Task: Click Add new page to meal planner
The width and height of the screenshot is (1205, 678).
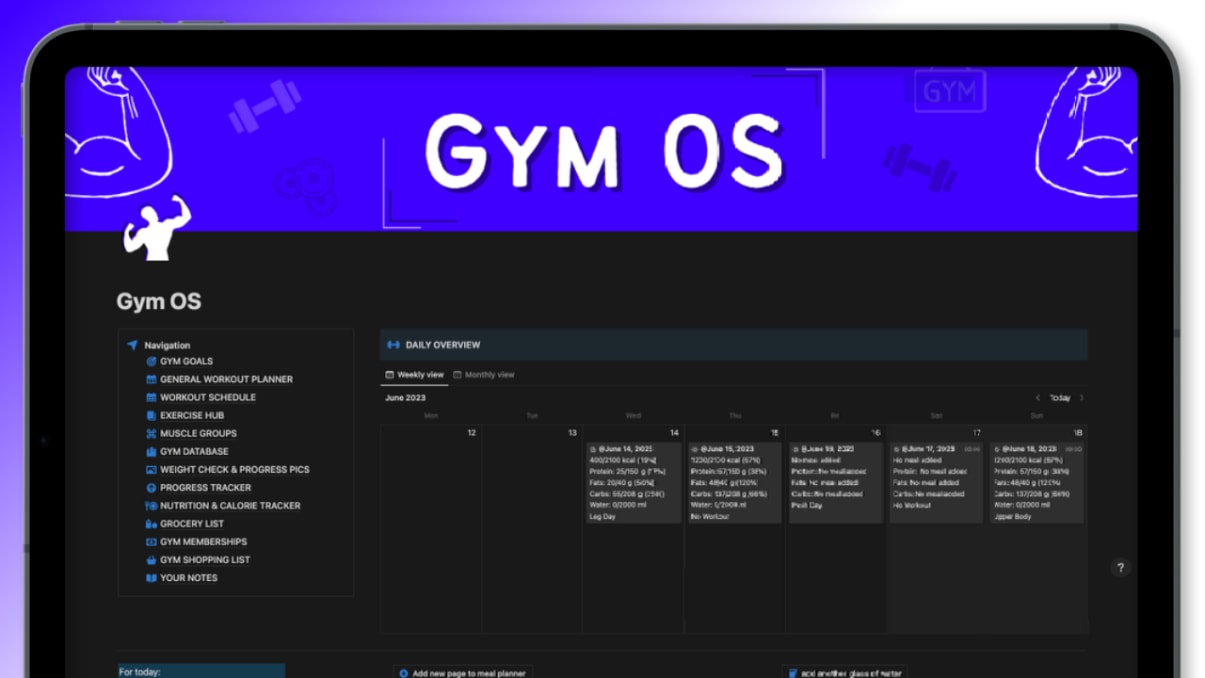Action: (x=462, y=673)
